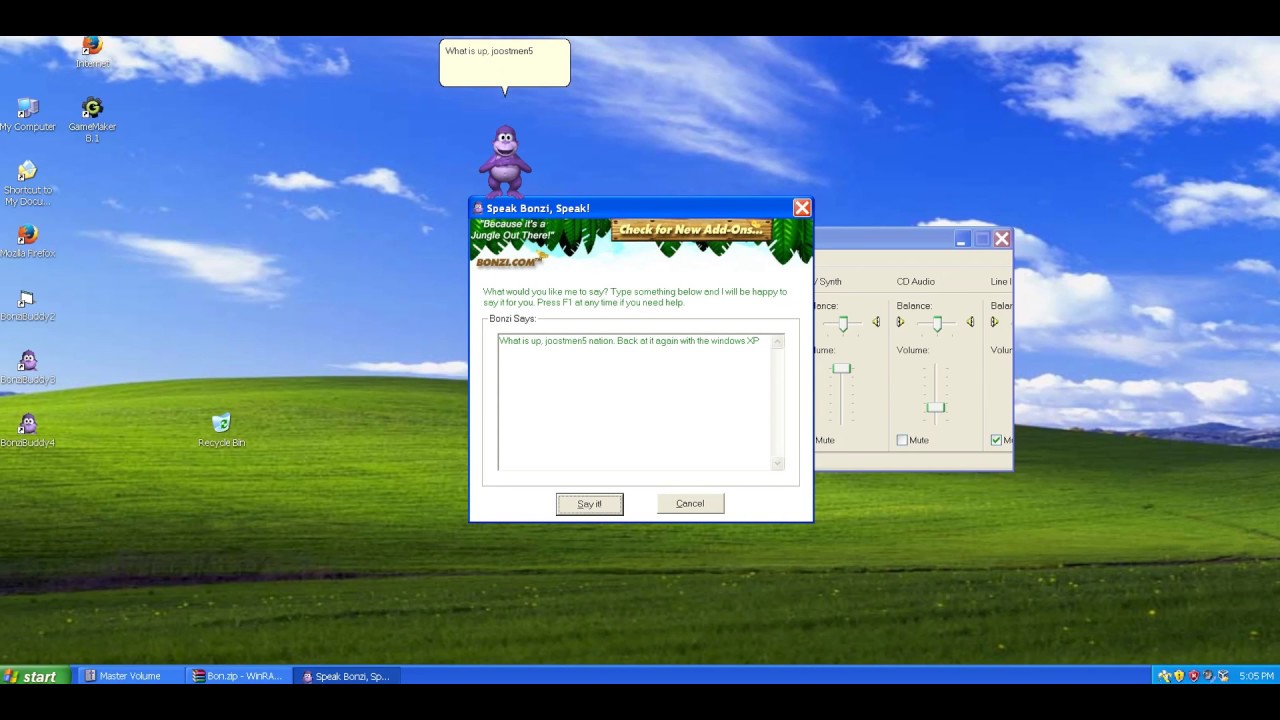Uncheck the Line In Mute checkbox

pos(996,440)
